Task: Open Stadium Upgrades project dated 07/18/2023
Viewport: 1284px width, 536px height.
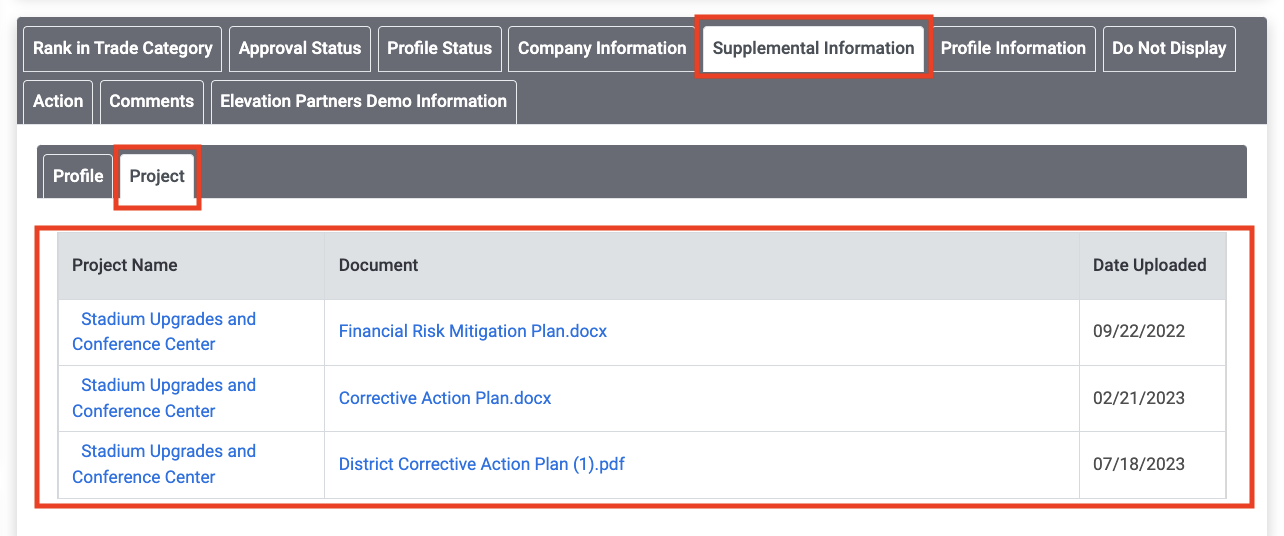Action: click(164, 464)
